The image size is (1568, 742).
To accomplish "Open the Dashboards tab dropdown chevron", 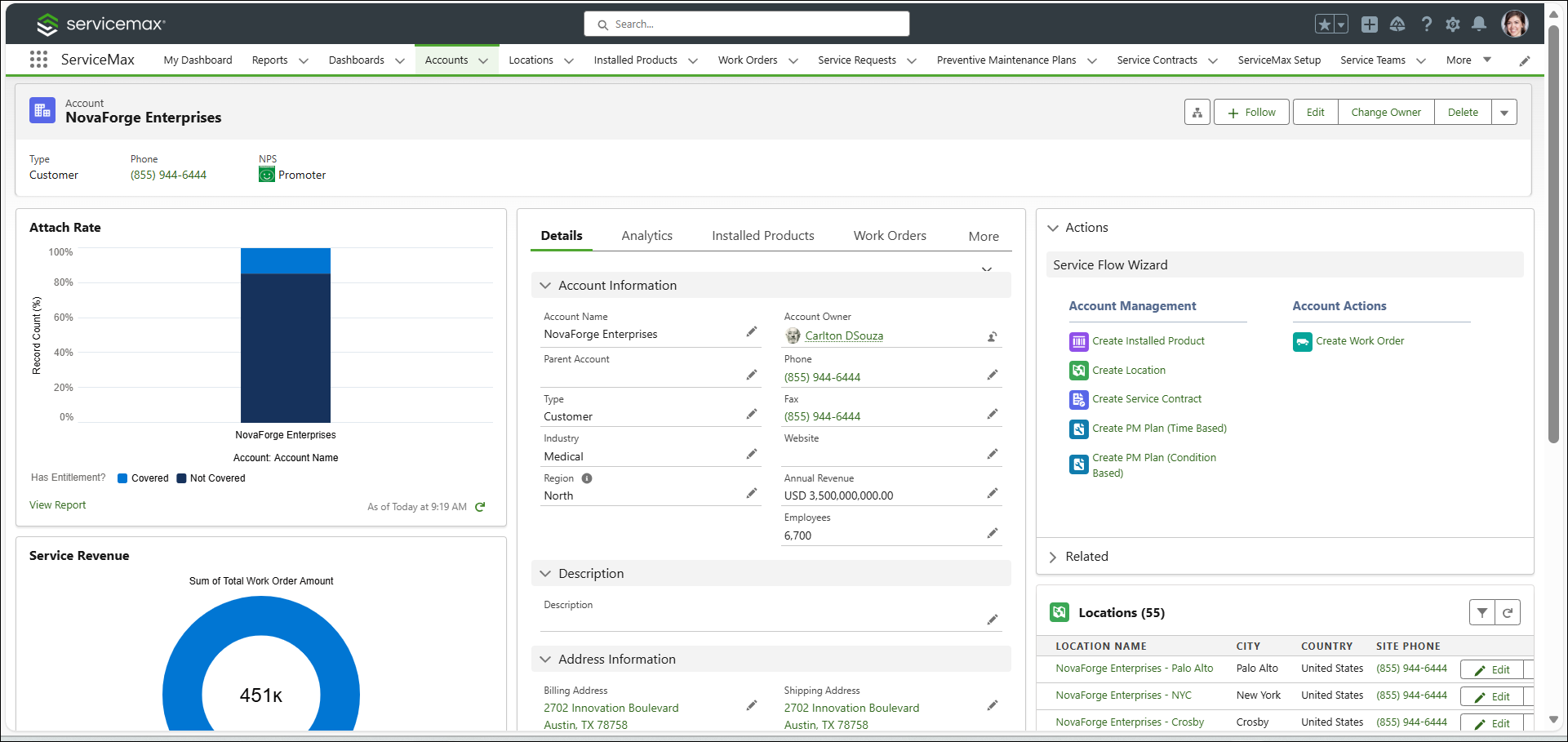I will 400,60.
